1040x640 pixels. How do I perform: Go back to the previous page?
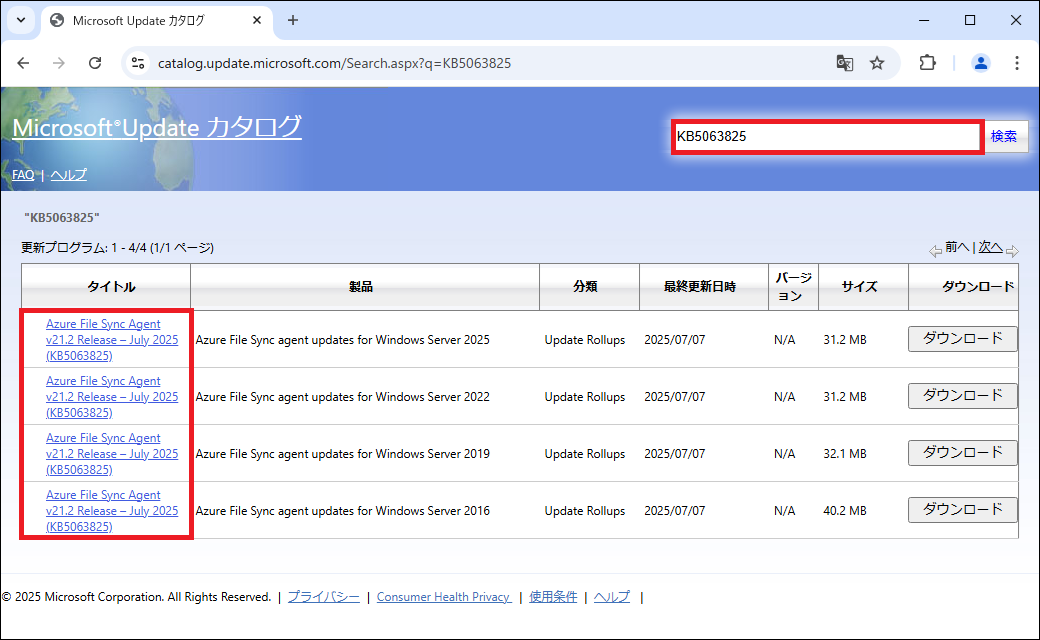[x=23, y=63]
